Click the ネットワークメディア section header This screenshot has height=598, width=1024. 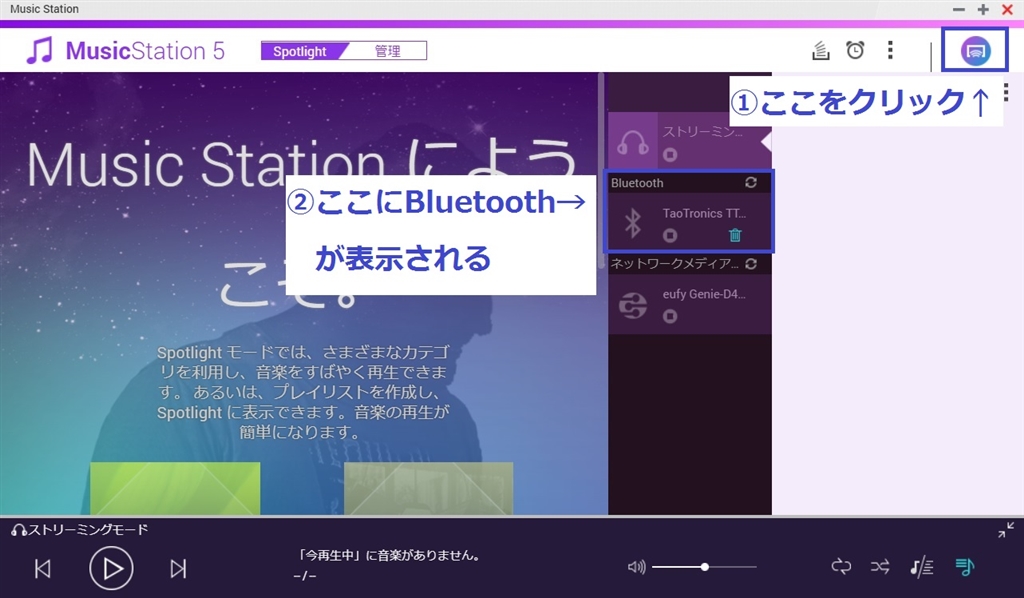(689, 264)
